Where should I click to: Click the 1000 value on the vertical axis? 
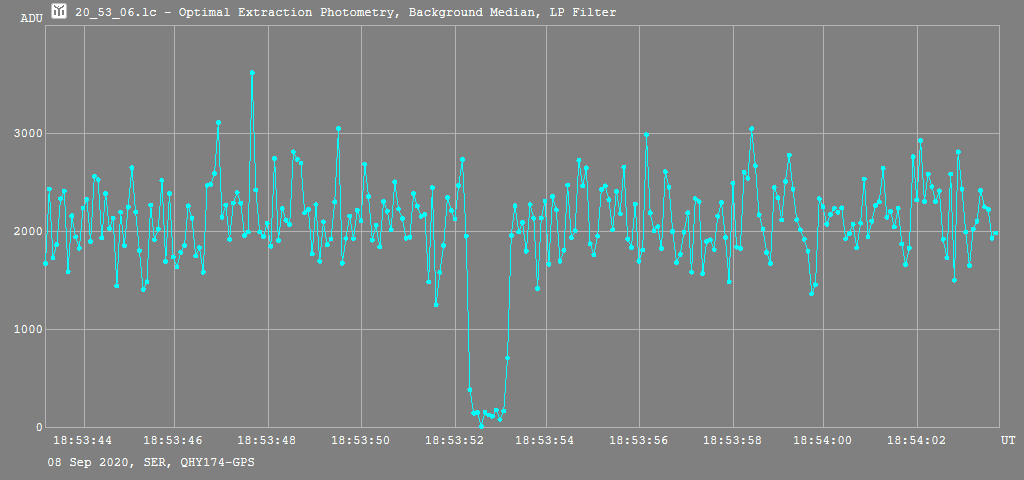coord(22,330)
